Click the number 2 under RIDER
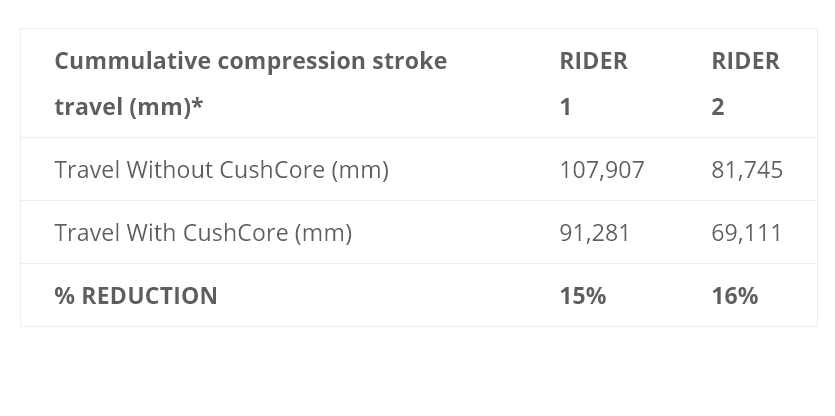The image size is (835, 416). point(717,107)
